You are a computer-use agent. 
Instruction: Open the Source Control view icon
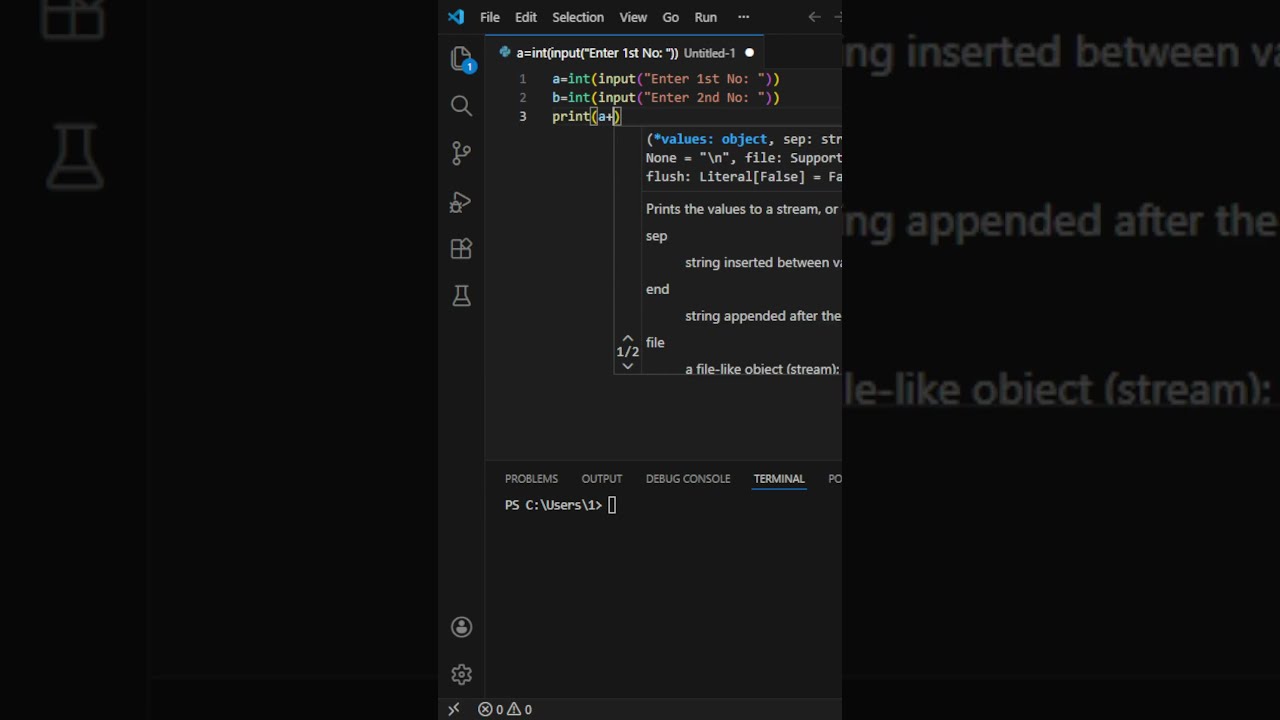coord(461,153)
